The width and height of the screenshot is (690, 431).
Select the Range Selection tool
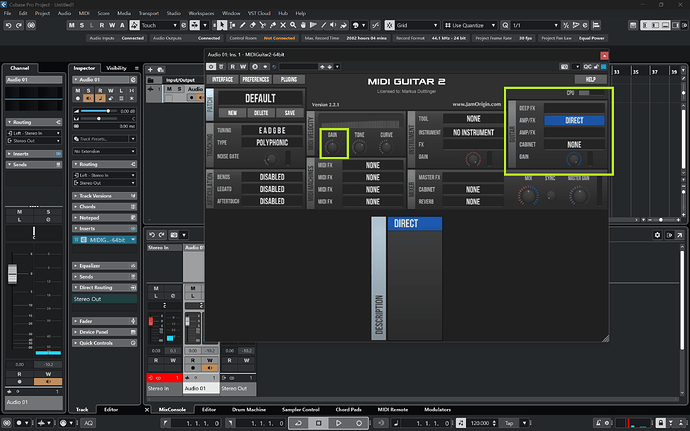click(x=232, y=26)
